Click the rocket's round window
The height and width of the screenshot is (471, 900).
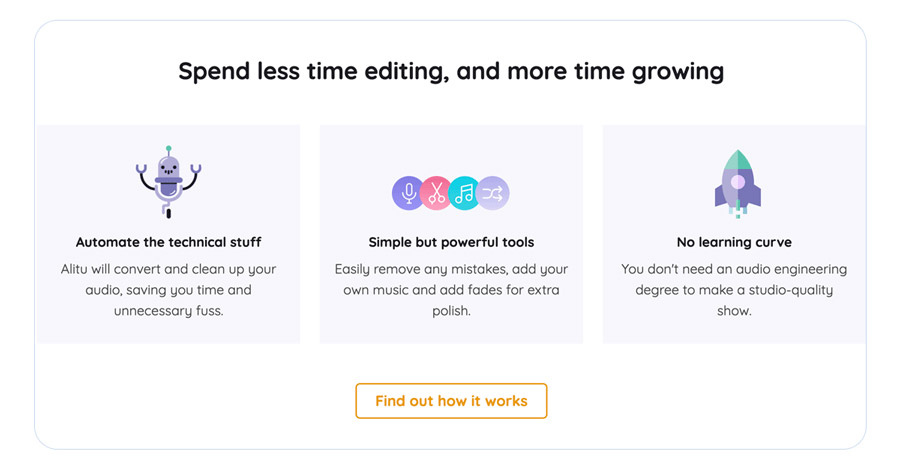(x=737, y=182)
